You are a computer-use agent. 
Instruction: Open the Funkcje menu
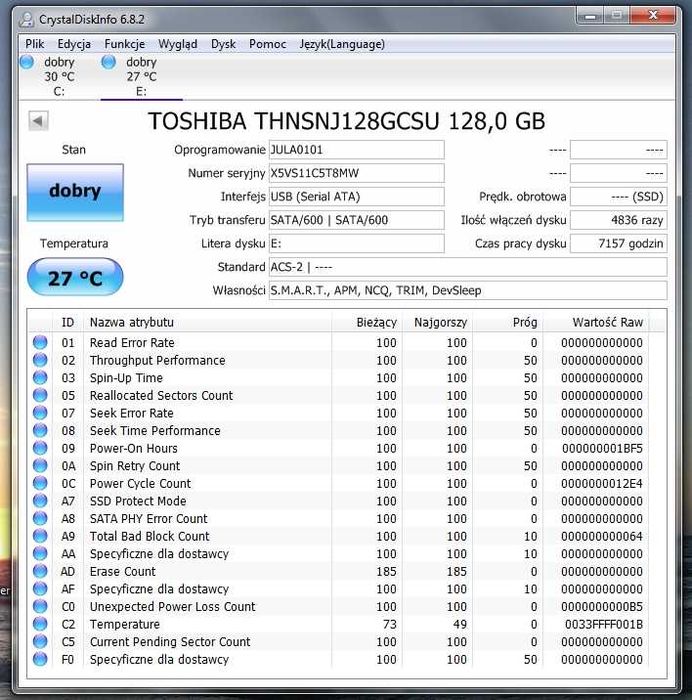click(x=125, y=44)
